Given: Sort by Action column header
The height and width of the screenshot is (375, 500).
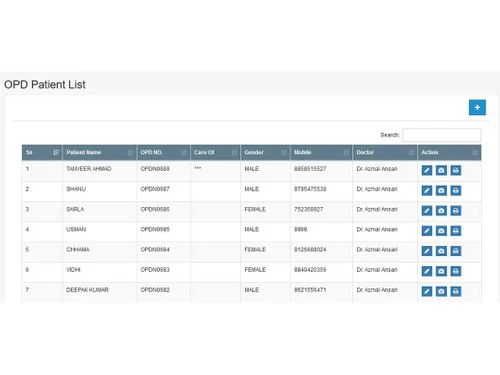Looking at the screenshot, I should 449,152.
